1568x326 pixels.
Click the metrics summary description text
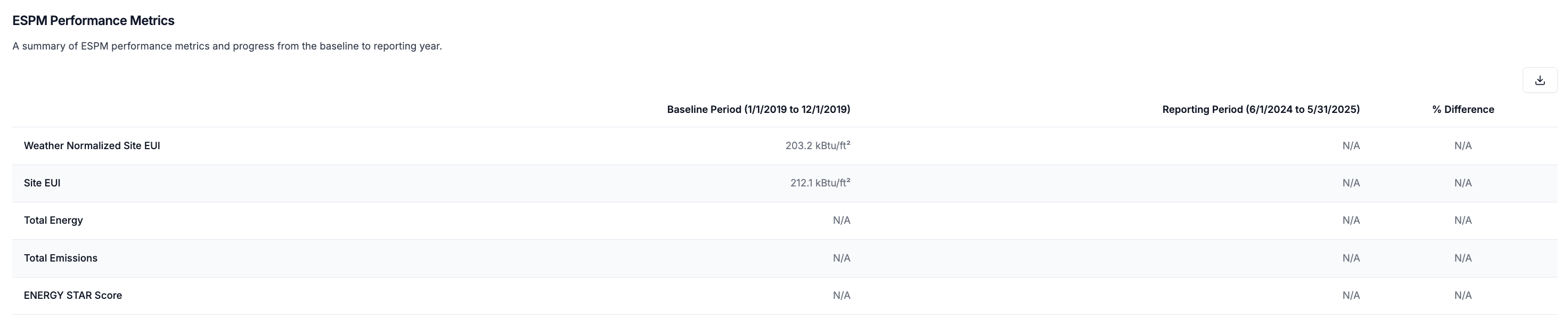pos(227,46)
